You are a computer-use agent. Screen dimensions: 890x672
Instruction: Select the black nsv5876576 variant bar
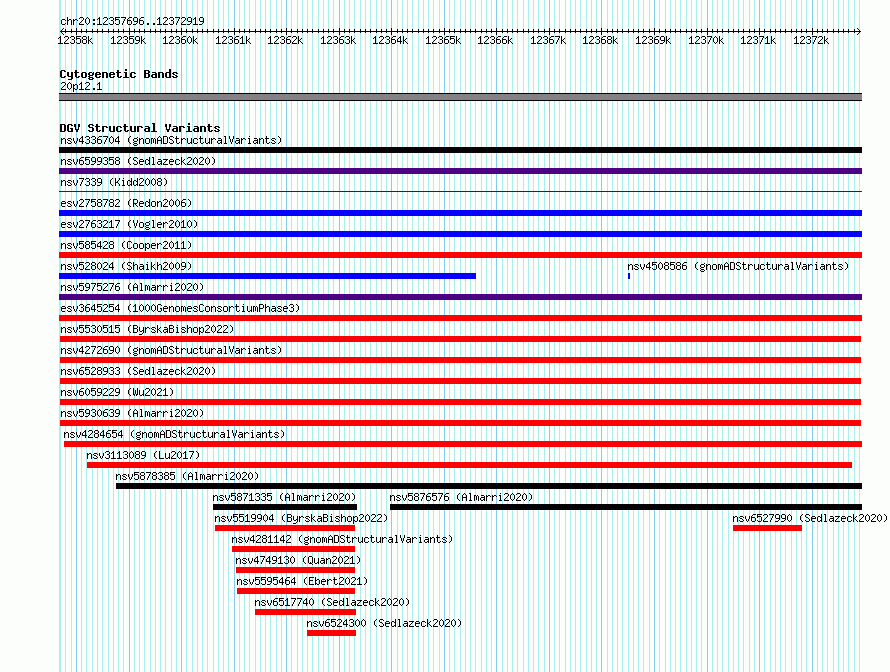click(x=626, y=507)
